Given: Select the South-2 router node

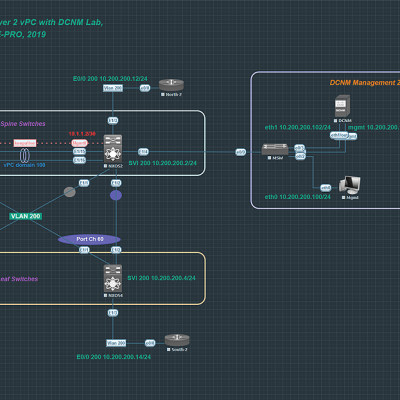Looking at the screenshot, I should 177,340.
